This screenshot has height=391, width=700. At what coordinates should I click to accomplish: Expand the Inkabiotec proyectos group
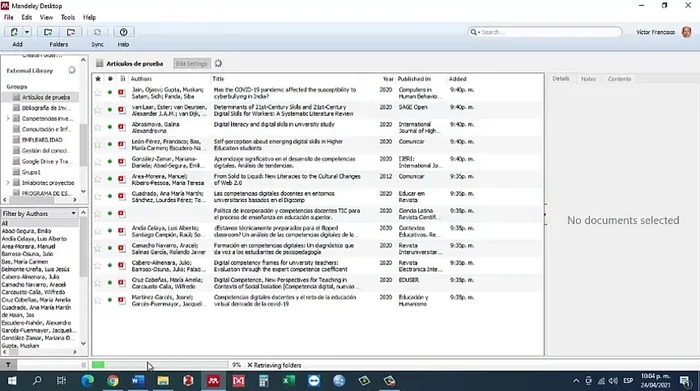click(8, 183)
